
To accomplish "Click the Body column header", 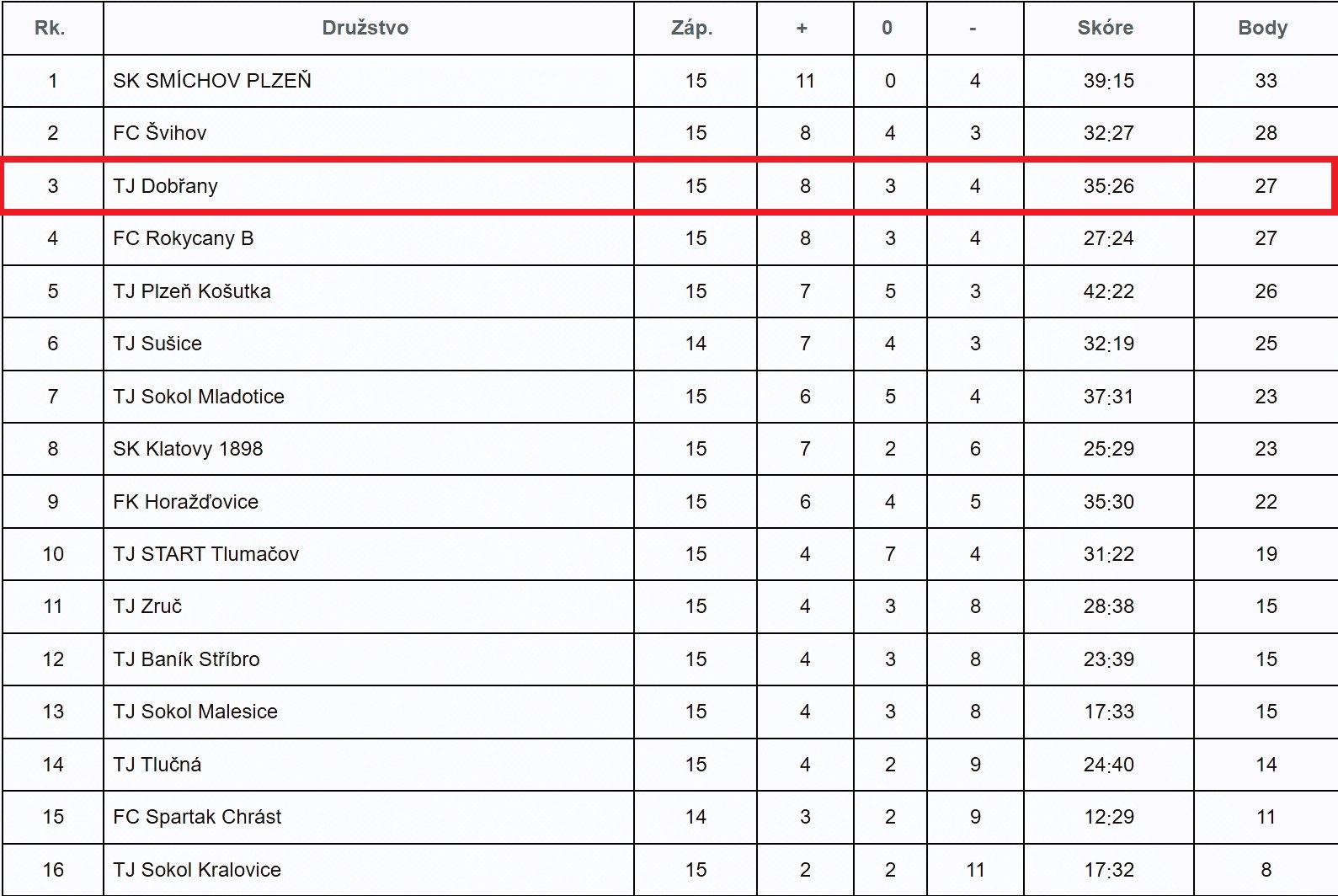I will pyautogui.click(x=1262, y=28).
